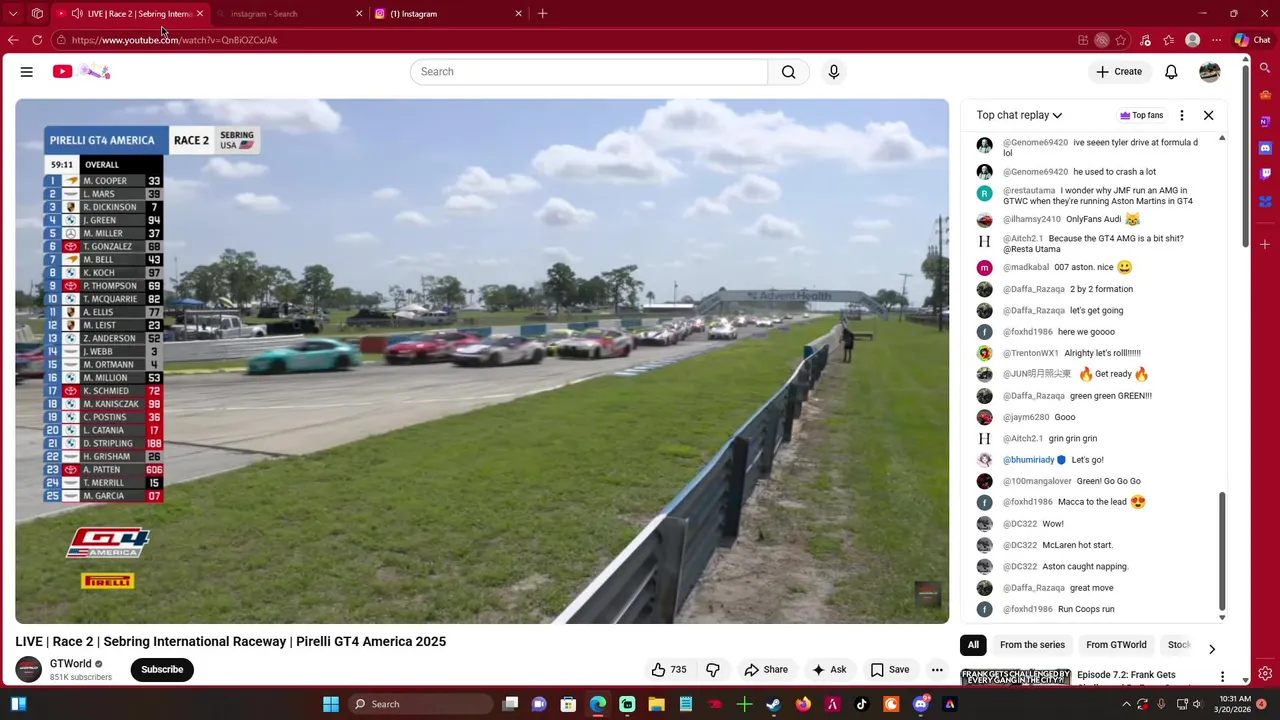This screenshot has width=1280, height=720.
Task: Focus the YouTube search box
Action: point(589,72)
